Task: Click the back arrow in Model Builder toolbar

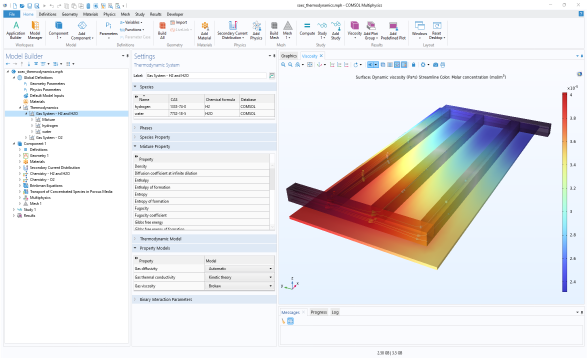Action: (x=8, y=64)
